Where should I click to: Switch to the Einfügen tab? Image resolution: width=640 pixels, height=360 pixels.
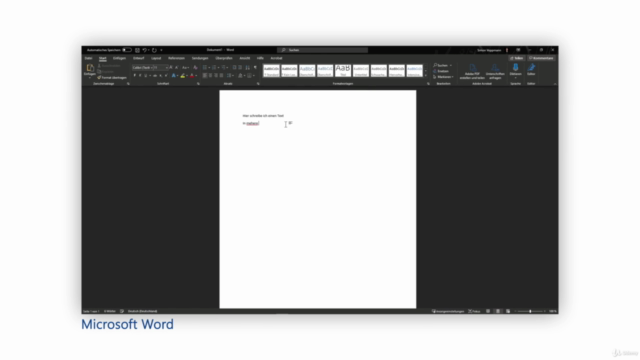tap(119, 58)
